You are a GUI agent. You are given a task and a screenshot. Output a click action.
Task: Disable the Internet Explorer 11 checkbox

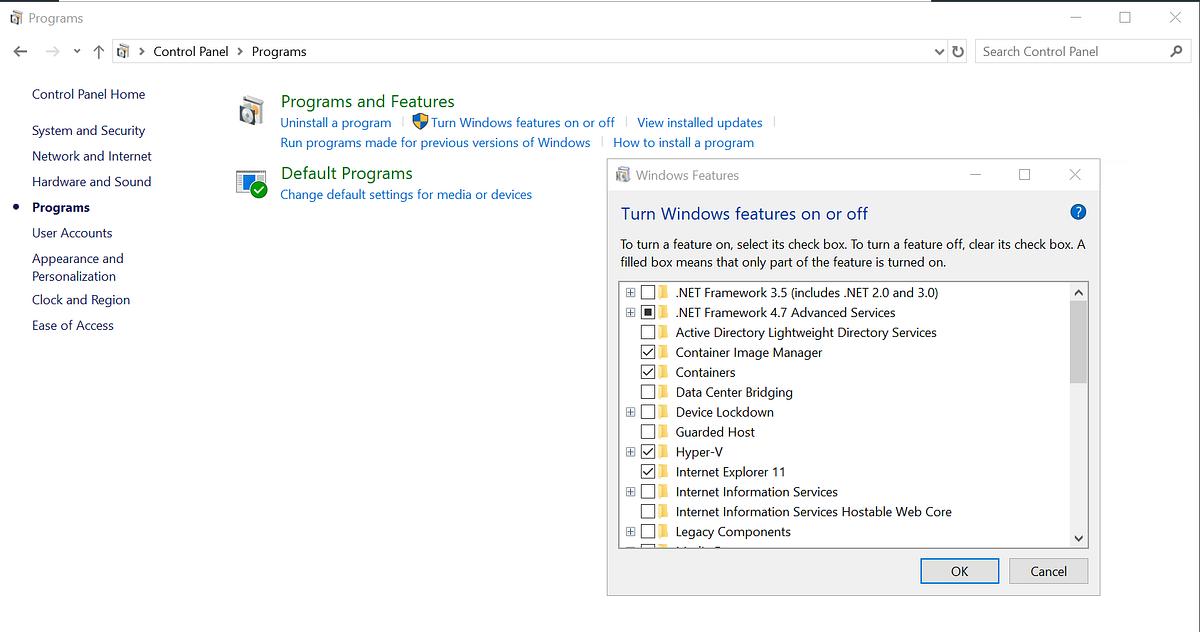tap(646, 471)
